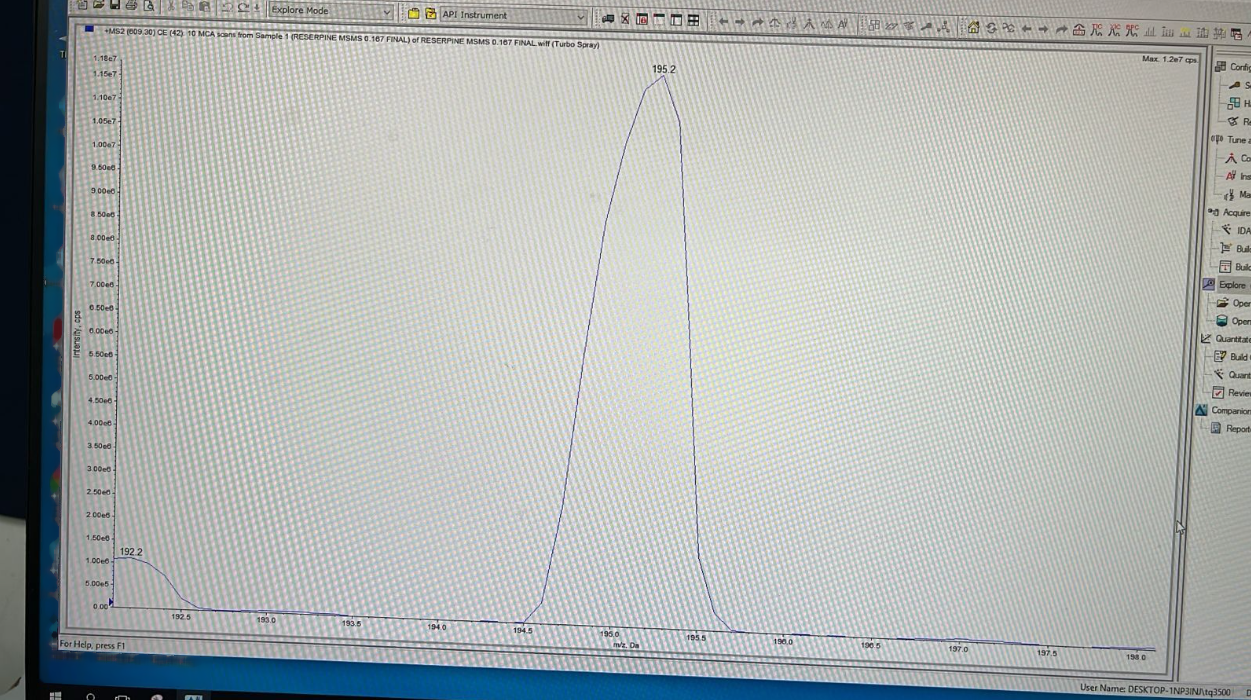Open Print Preview from the toolbar
This screenshot has height=700, width=1251.
click(x=148, y=6)
